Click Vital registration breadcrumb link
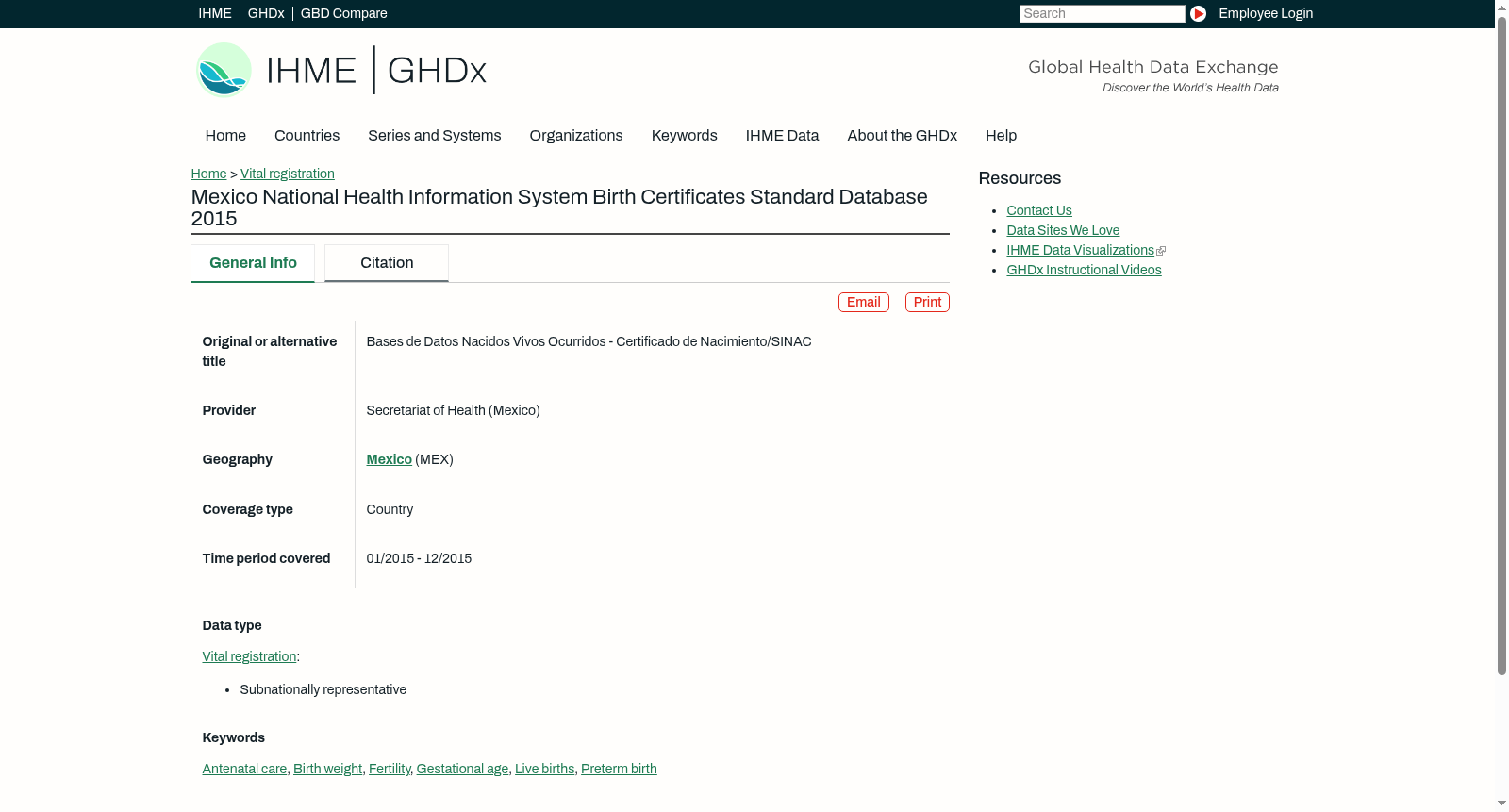 pos(287,174)
